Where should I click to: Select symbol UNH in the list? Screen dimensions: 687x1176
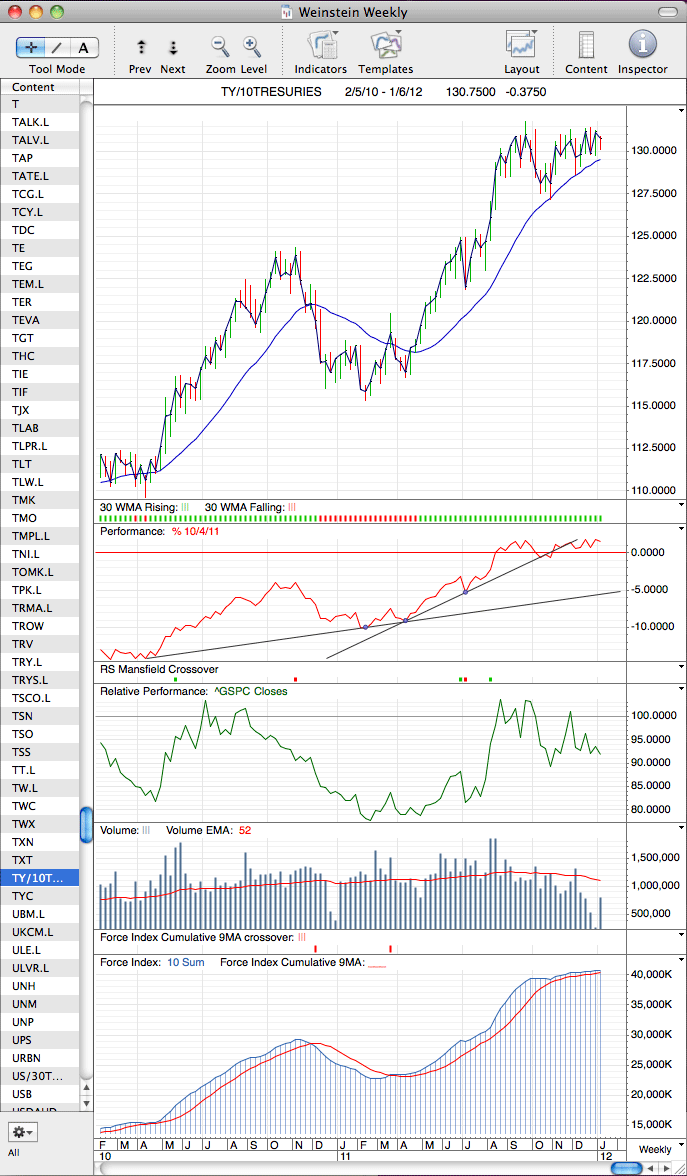pyautogui.click(x=40, y=986)
